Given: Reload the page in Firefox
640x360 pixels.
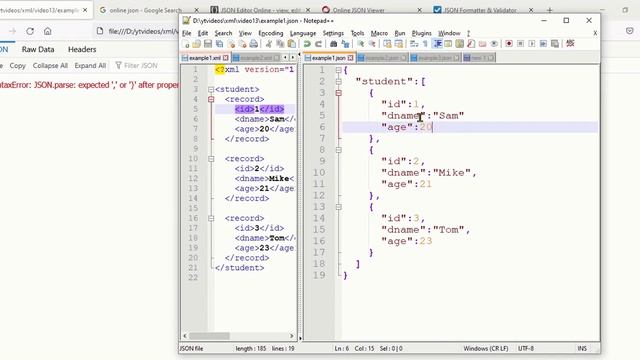Looking at the screenshot, I should click(x=30, y=31).
